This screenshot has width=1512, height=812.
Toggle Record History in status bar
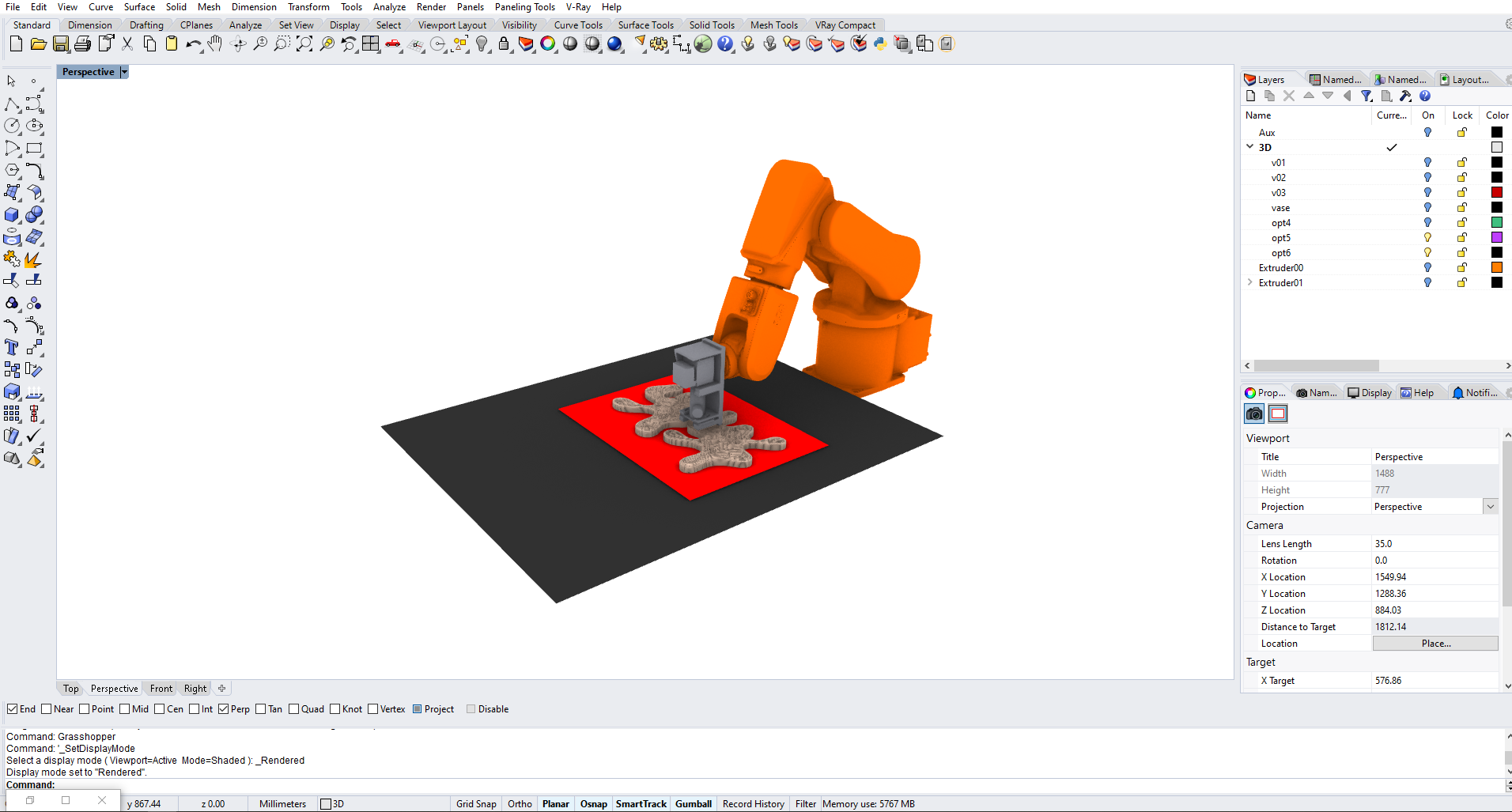click(754, 804)
